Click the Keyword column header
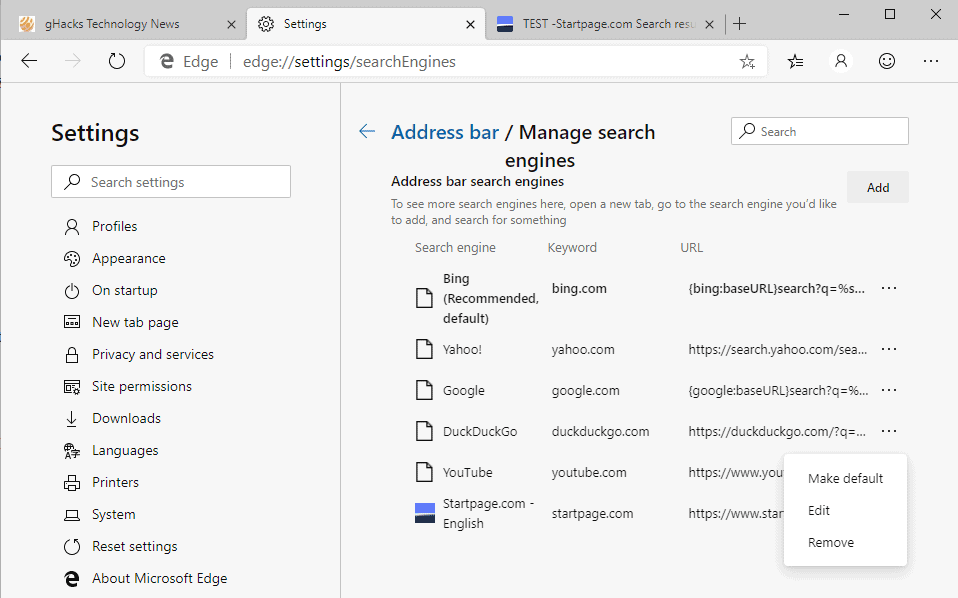Image resolution: width=958 pixels, height=598 pixels. tap(572, 247)
